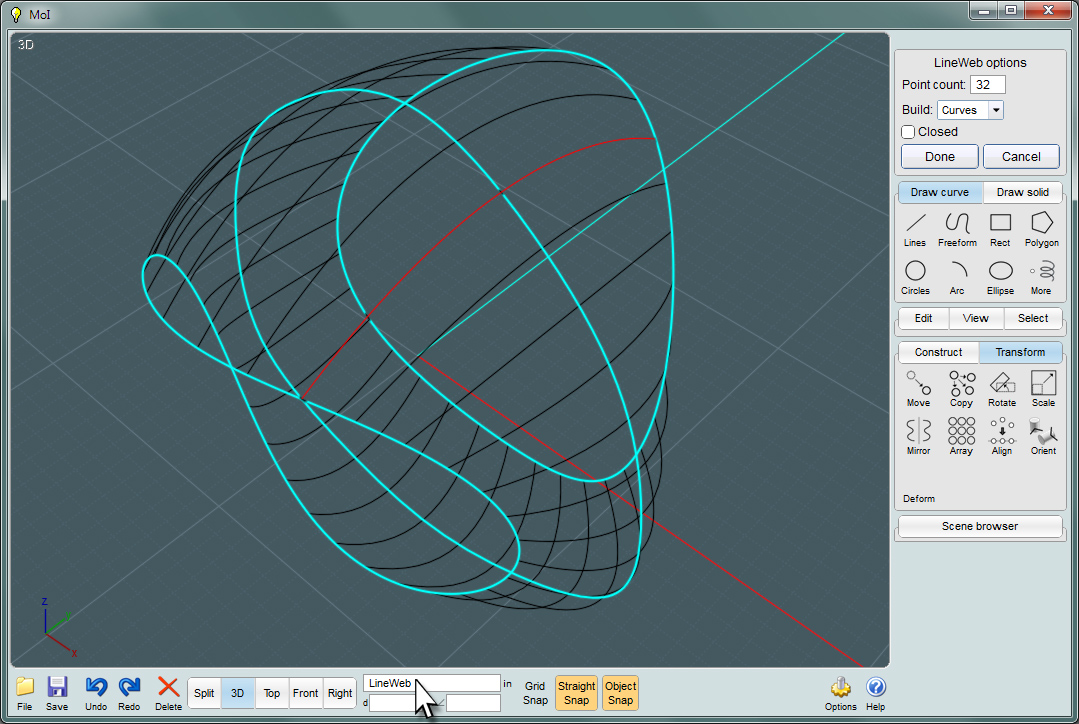
Task: Save the current model
Action: pyautogui.click(x=56, y=693)
